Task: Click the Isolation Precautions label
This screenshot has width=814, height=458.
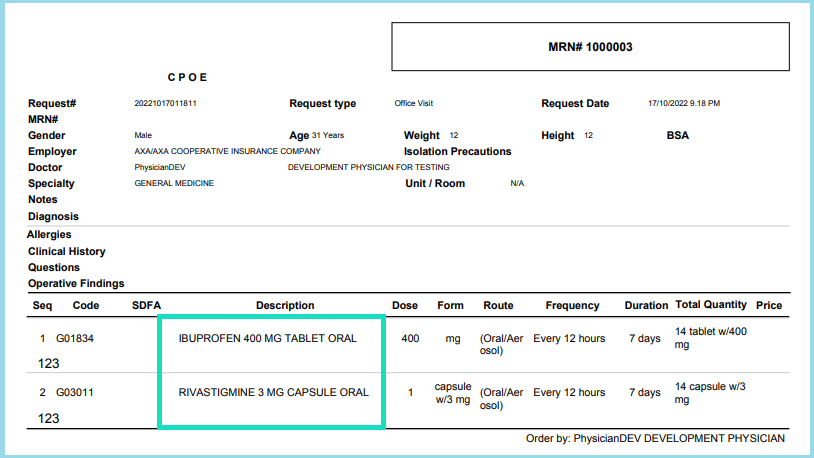Action: pyautogui.click(x=457, y=152)
